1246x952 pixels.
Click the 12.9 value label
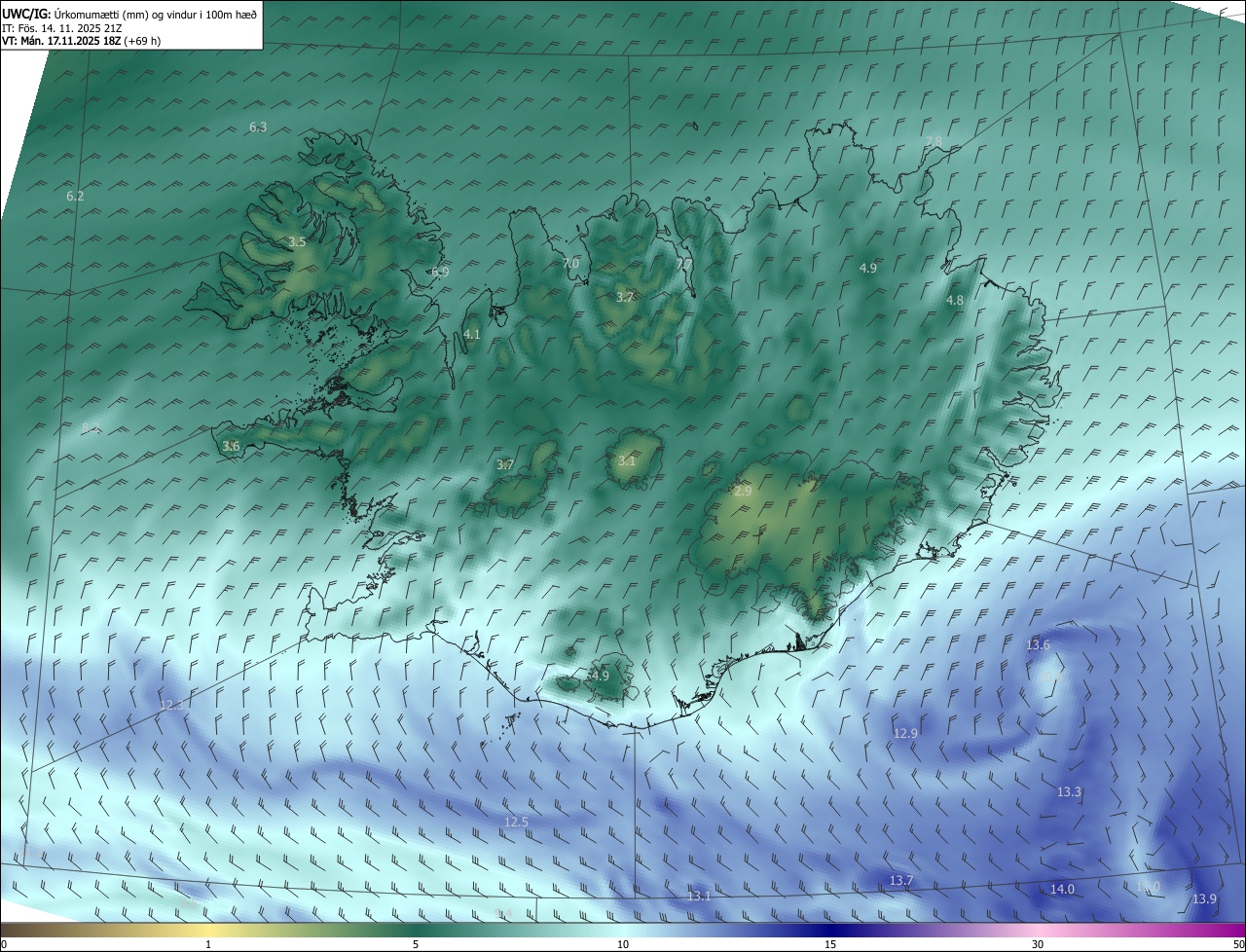[x=905, y=734]
